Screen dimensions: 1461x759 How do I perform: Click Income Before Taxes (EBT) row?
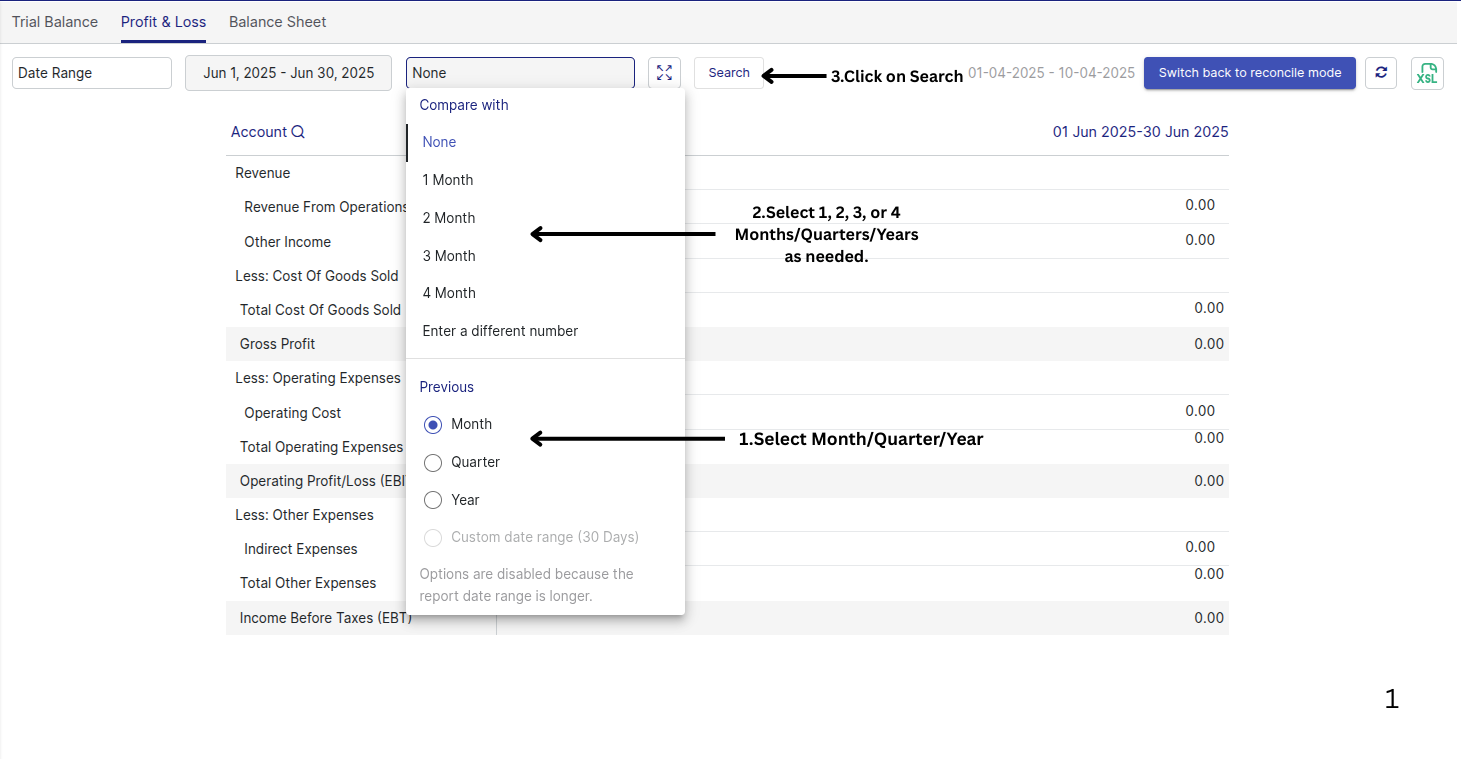coord(727,618)
